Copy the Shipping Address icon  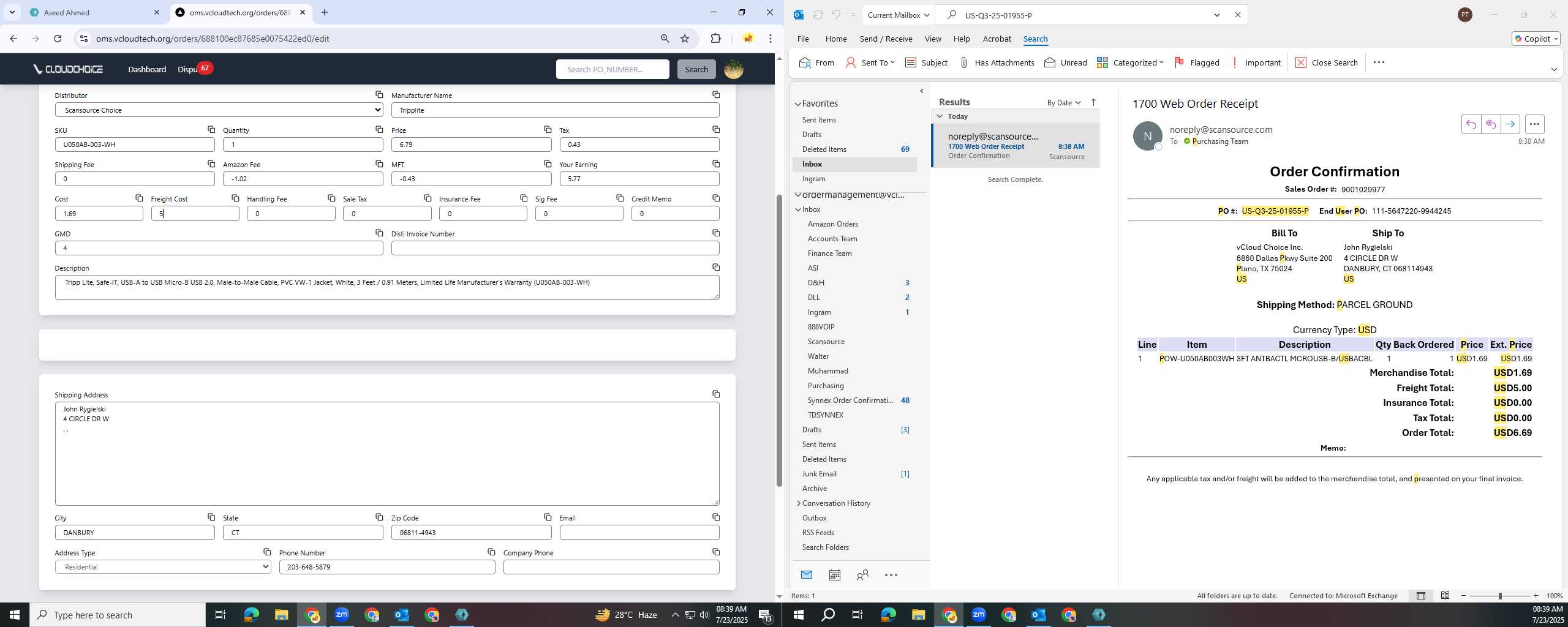pyautogui.click(x=716, y=394)
